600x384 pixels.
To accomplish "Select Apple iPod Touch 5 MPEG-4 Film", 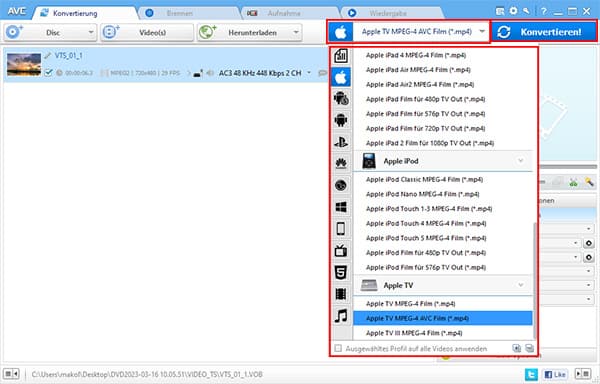I will 442,238.
